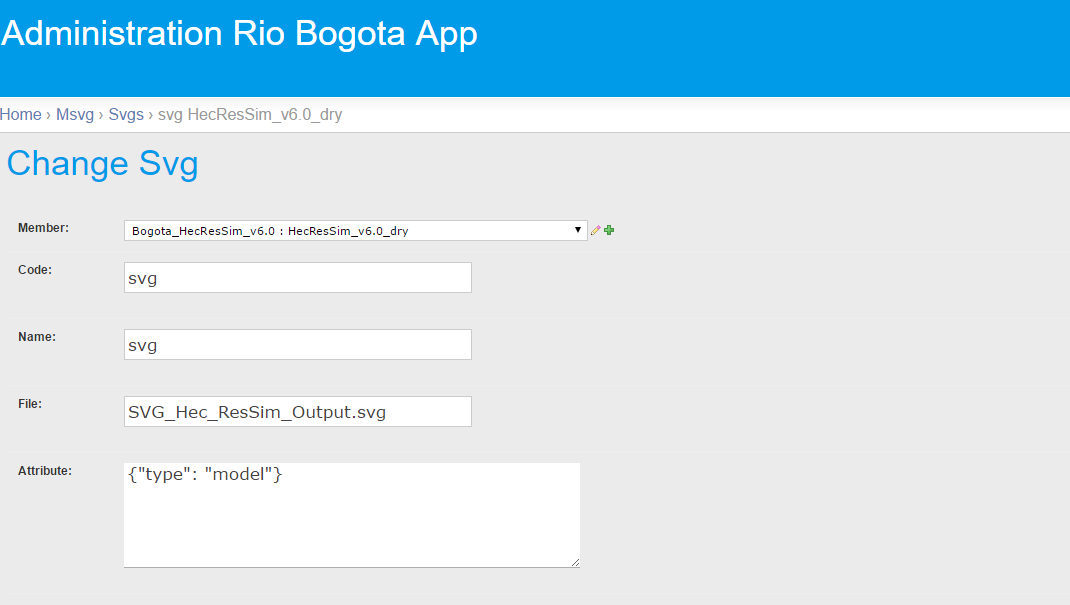Click the Member: field label

[44, 228]
